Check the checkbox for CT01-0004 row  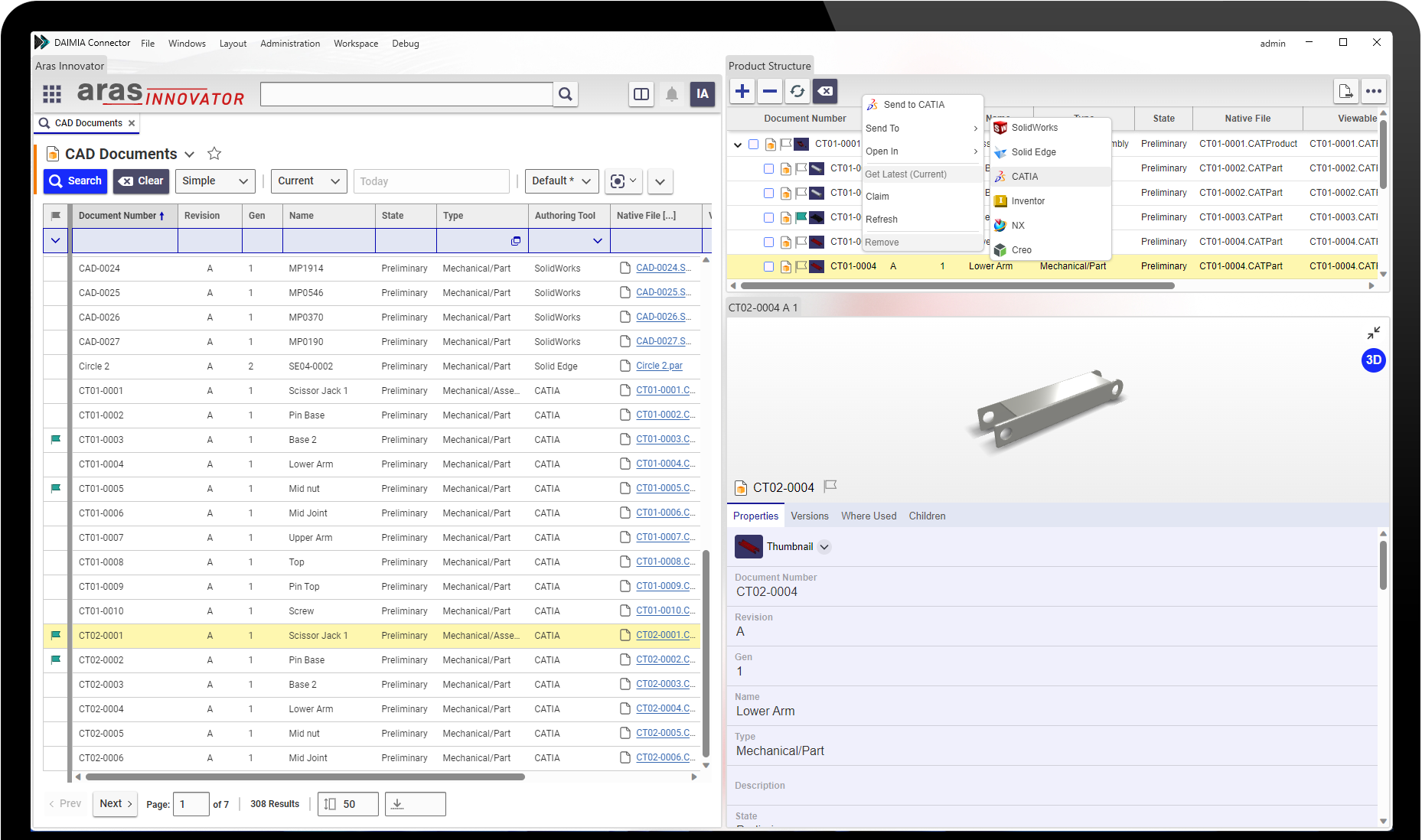(x=769, y=266)
